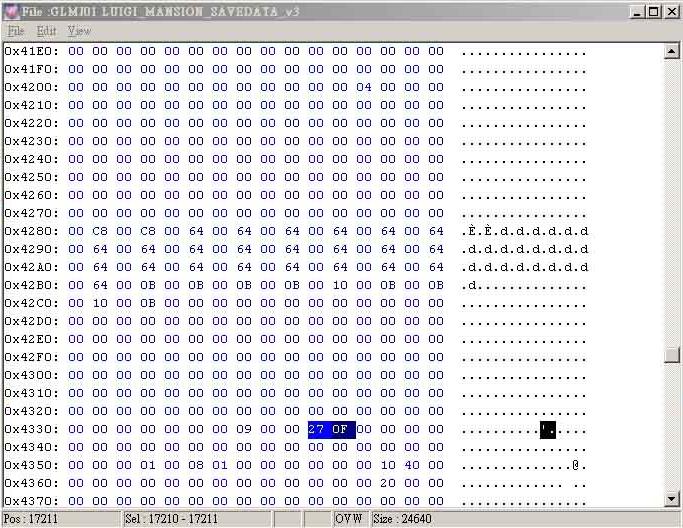Click the @ character in ASCII column

coord(575,465)
